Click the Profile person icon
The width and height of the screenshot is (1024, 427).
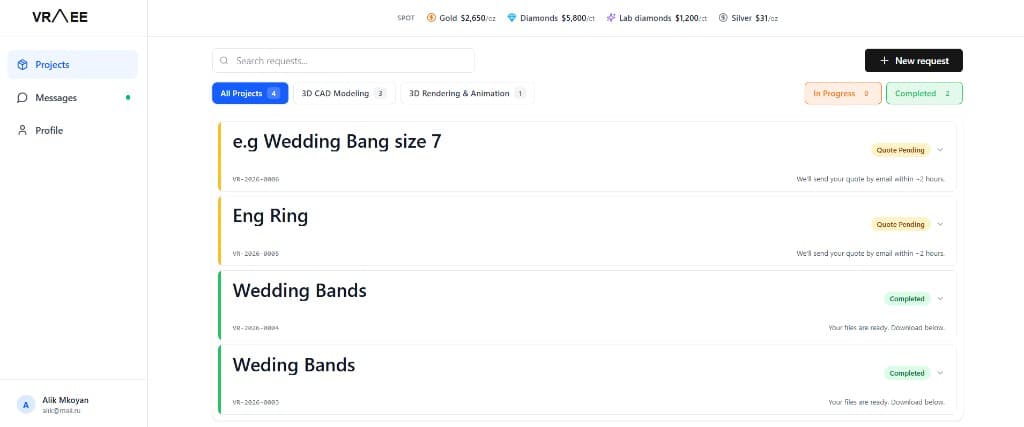(x=22, y=131)
